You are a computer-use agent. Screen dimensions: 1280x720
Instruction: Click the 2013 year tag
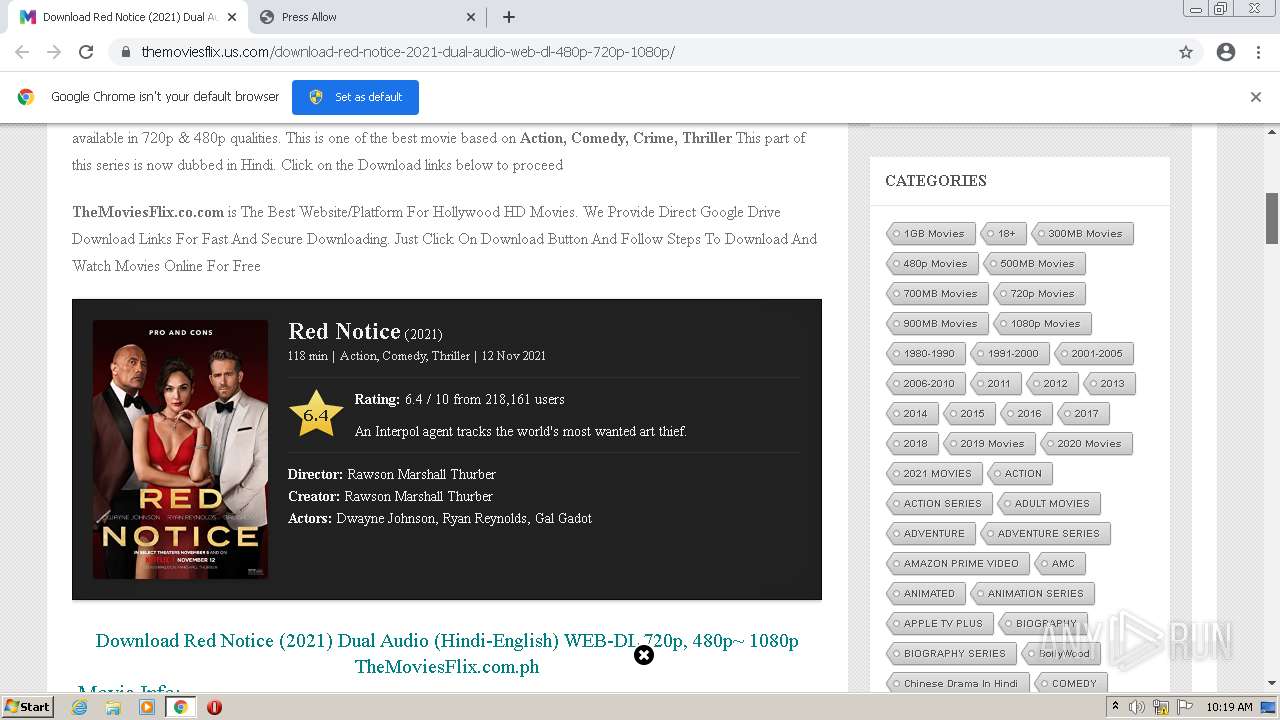pos(1110,384)
